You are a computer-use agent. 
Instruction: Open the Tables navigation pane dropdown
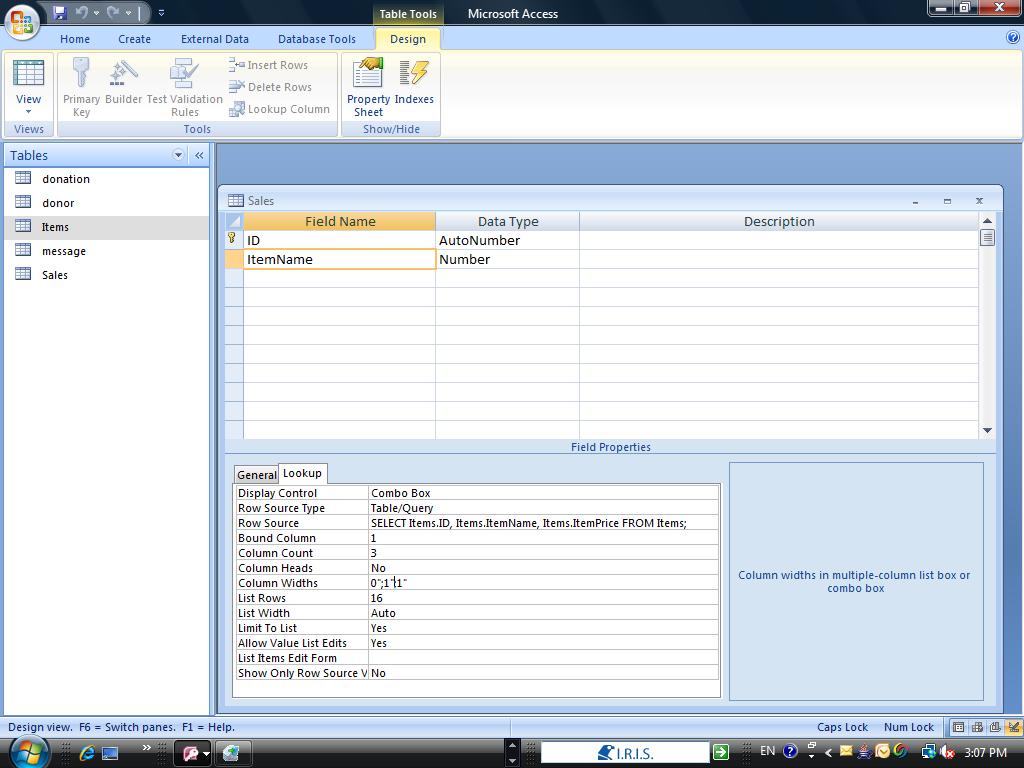click(178, 155)
